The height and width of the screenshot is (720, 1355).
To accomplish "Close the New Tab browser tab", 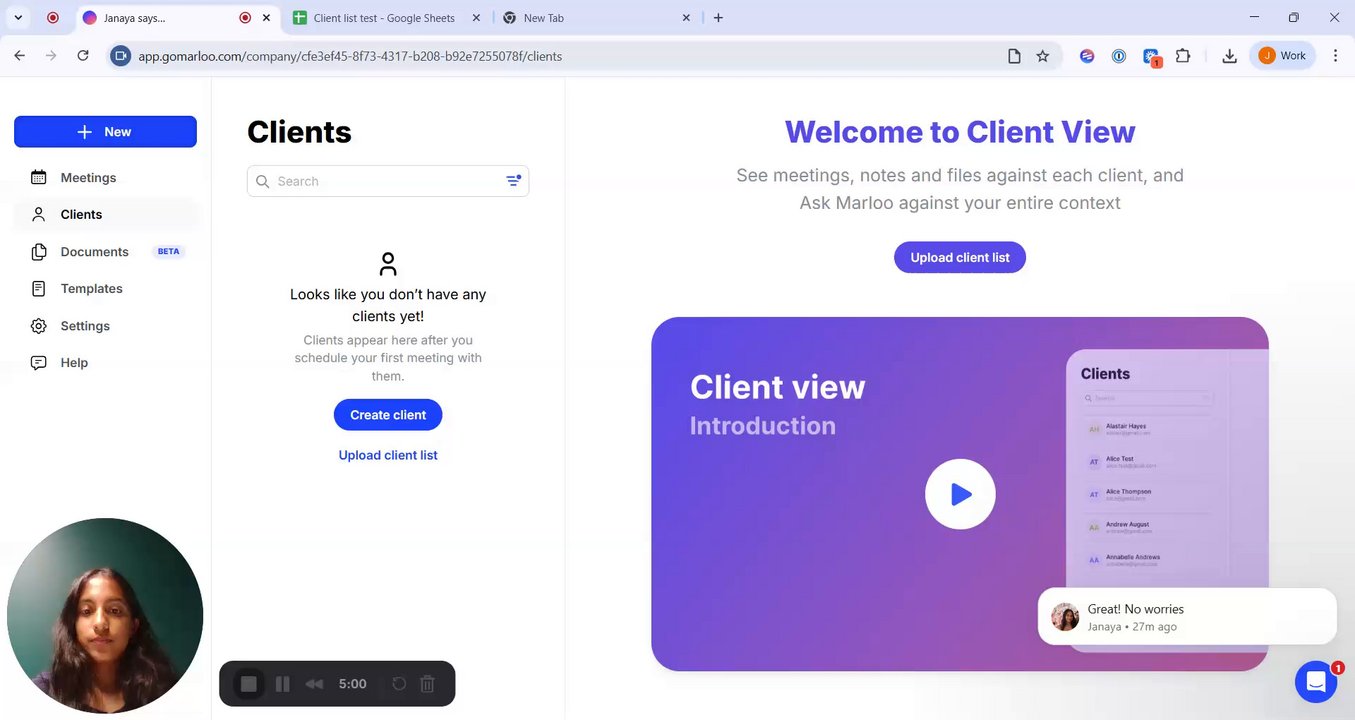I will (686, 18).
